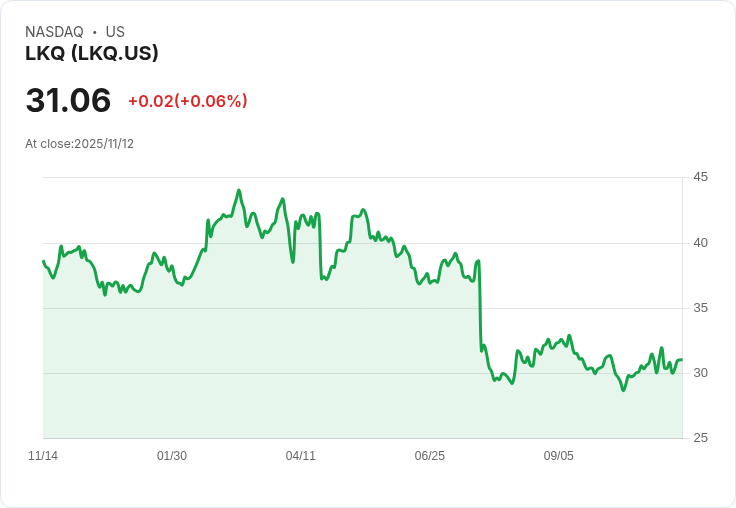The image size is (736, 508).
Task: Click the NASDAQ exchange label
Action: click(x=54, y=32)
